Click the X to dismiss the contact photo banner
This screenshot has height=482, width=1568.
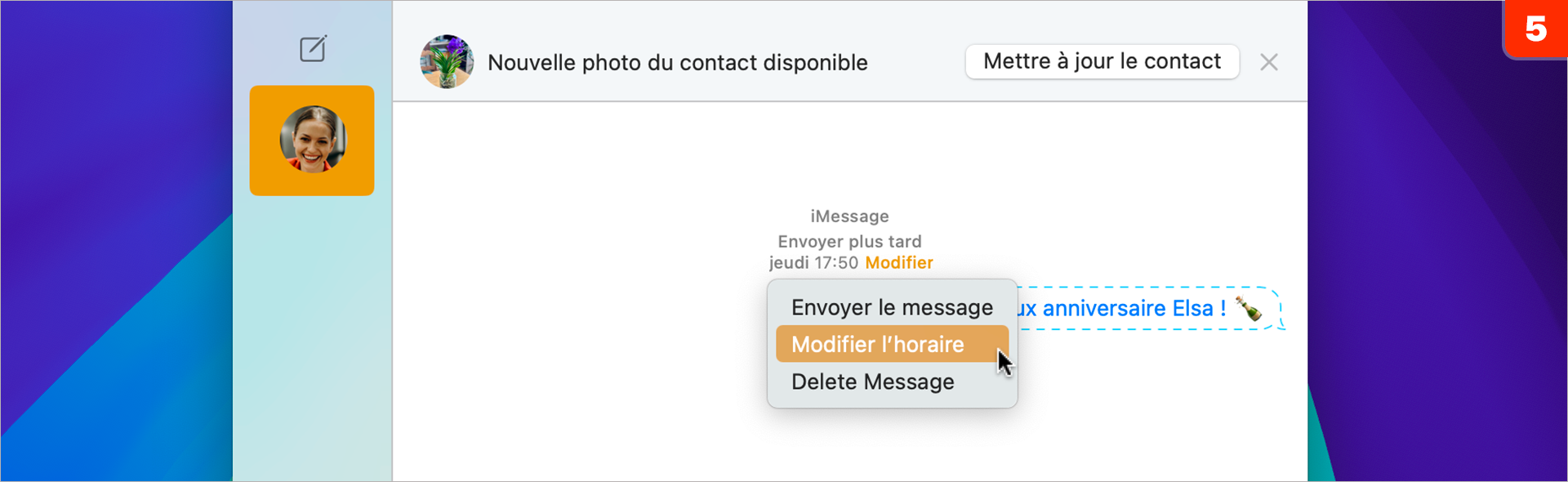(1269, 62)
